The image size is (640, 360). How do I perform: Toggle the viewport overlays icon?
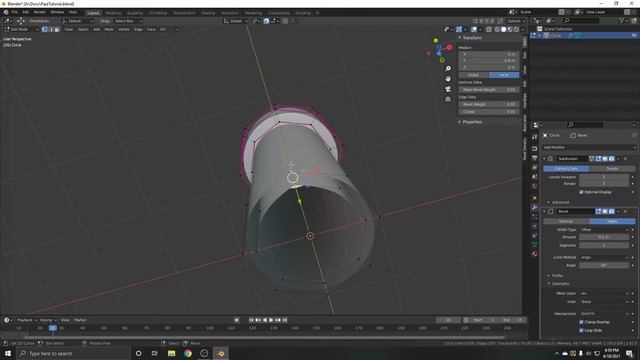point(473,29)
